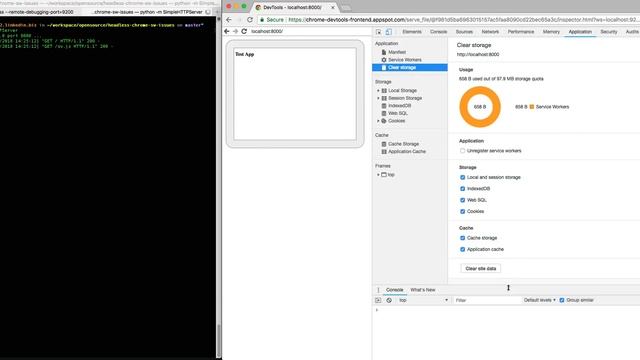Switch to the Memory tab
Viewport: 640px width, 360px height.
click(x=551, y=32)
